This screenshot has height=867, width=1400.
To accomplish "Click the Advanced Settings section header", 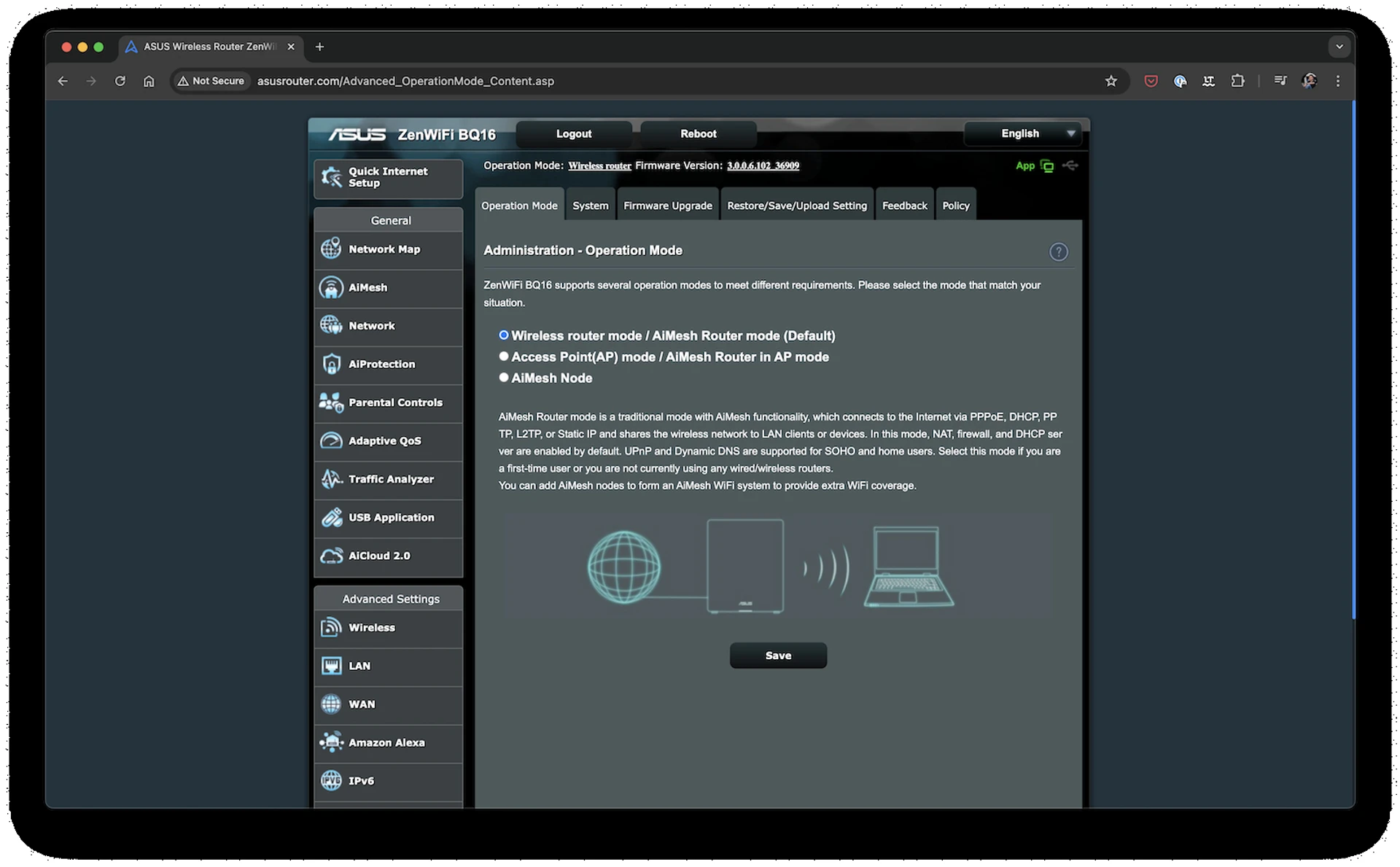I will point(390,599).
